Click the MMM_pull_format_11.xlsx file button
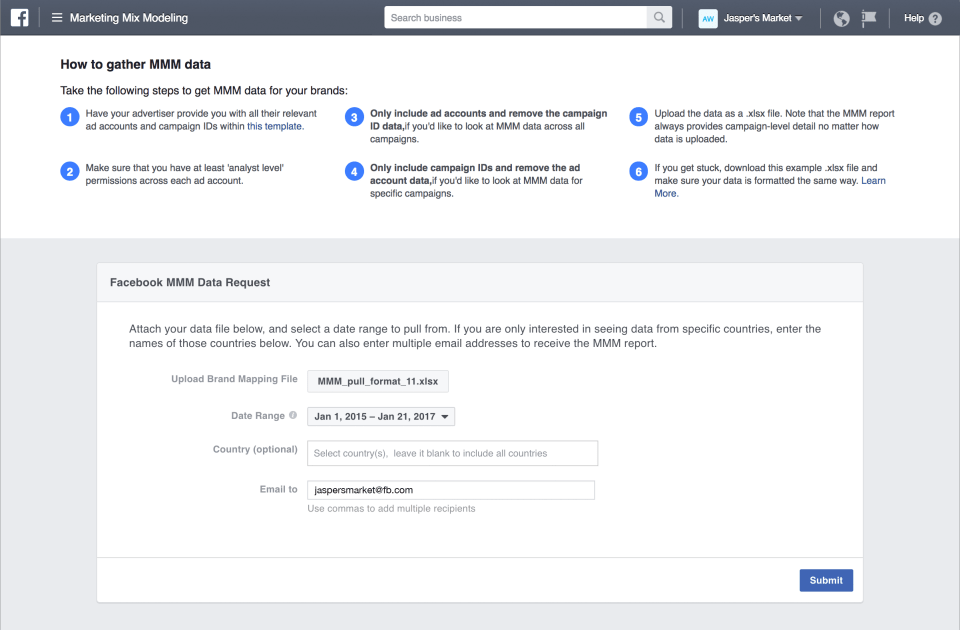This screenshot has width=960, height=630. 378,381
